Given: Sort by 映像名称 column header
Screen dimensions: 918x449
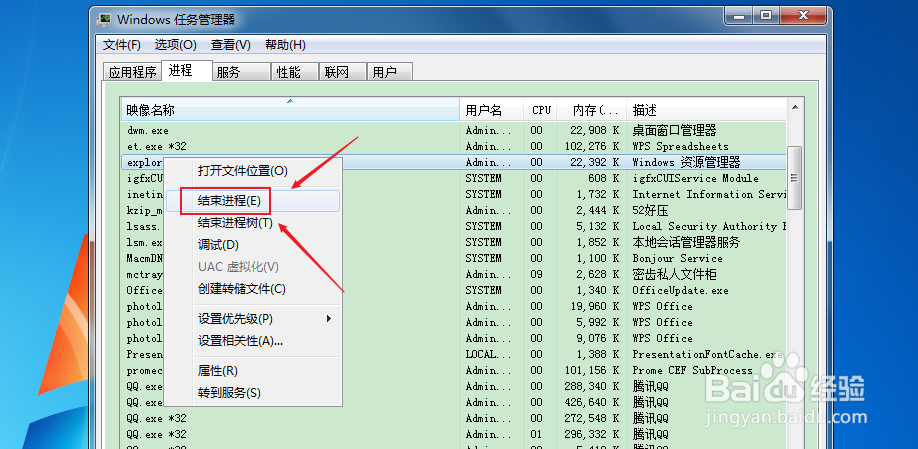Looking at the screenshot, I should pyautogui.click(x=290, y=109).
